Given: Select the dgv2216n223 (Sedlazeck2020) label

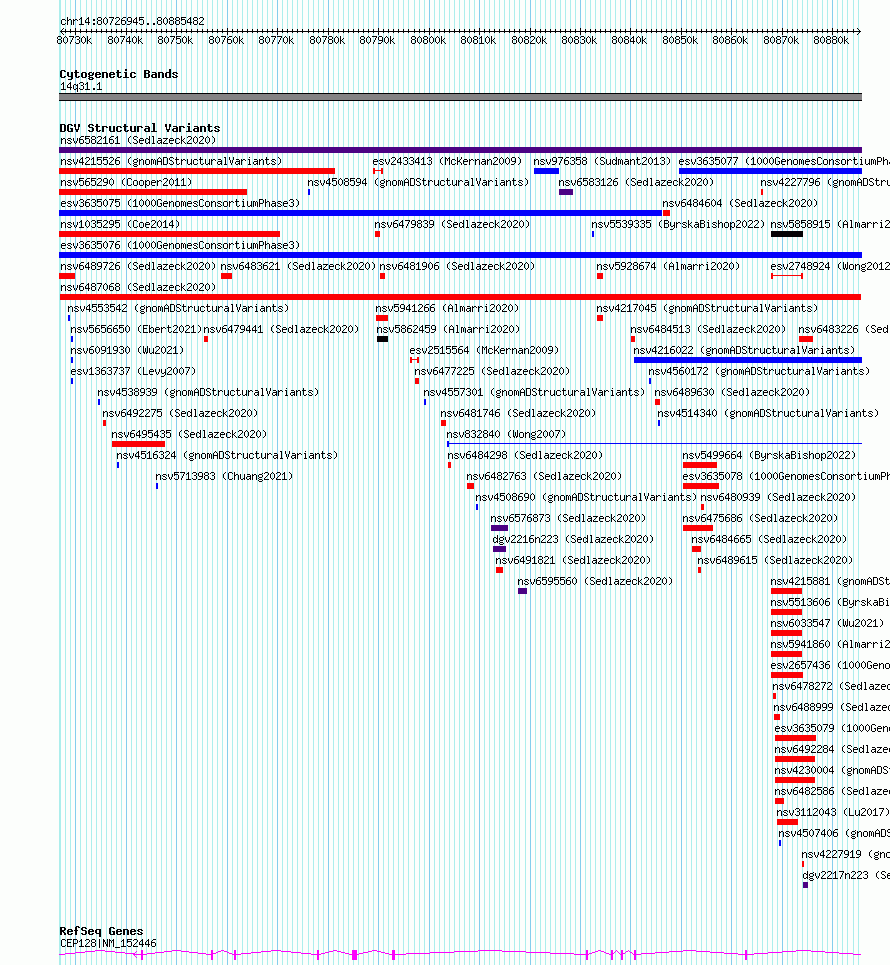Looking at the screenshot, I should [574, 539].
